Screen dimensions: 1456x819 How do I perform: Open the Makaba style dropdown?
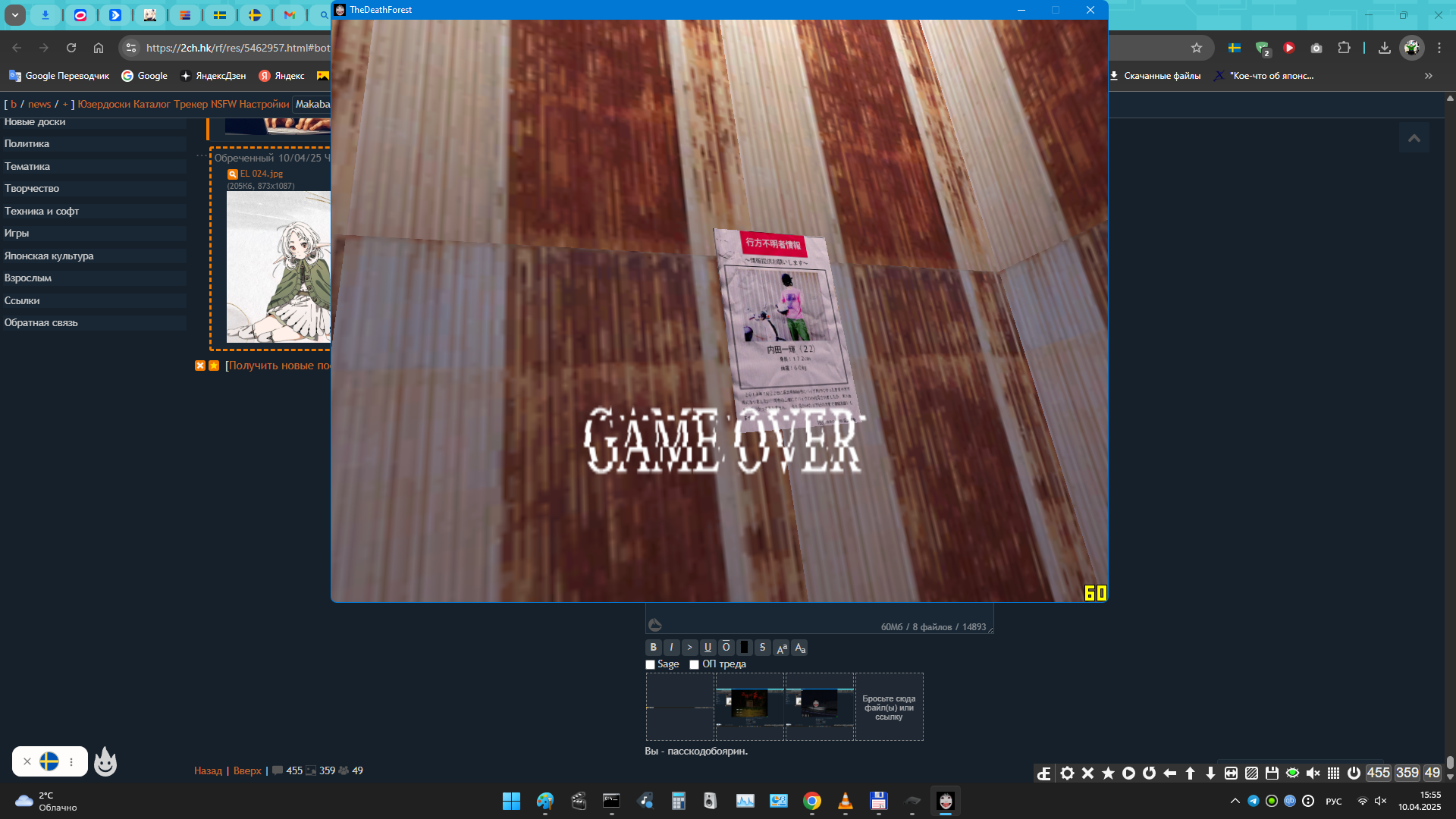pyautogui.click(x=312, y=104)
